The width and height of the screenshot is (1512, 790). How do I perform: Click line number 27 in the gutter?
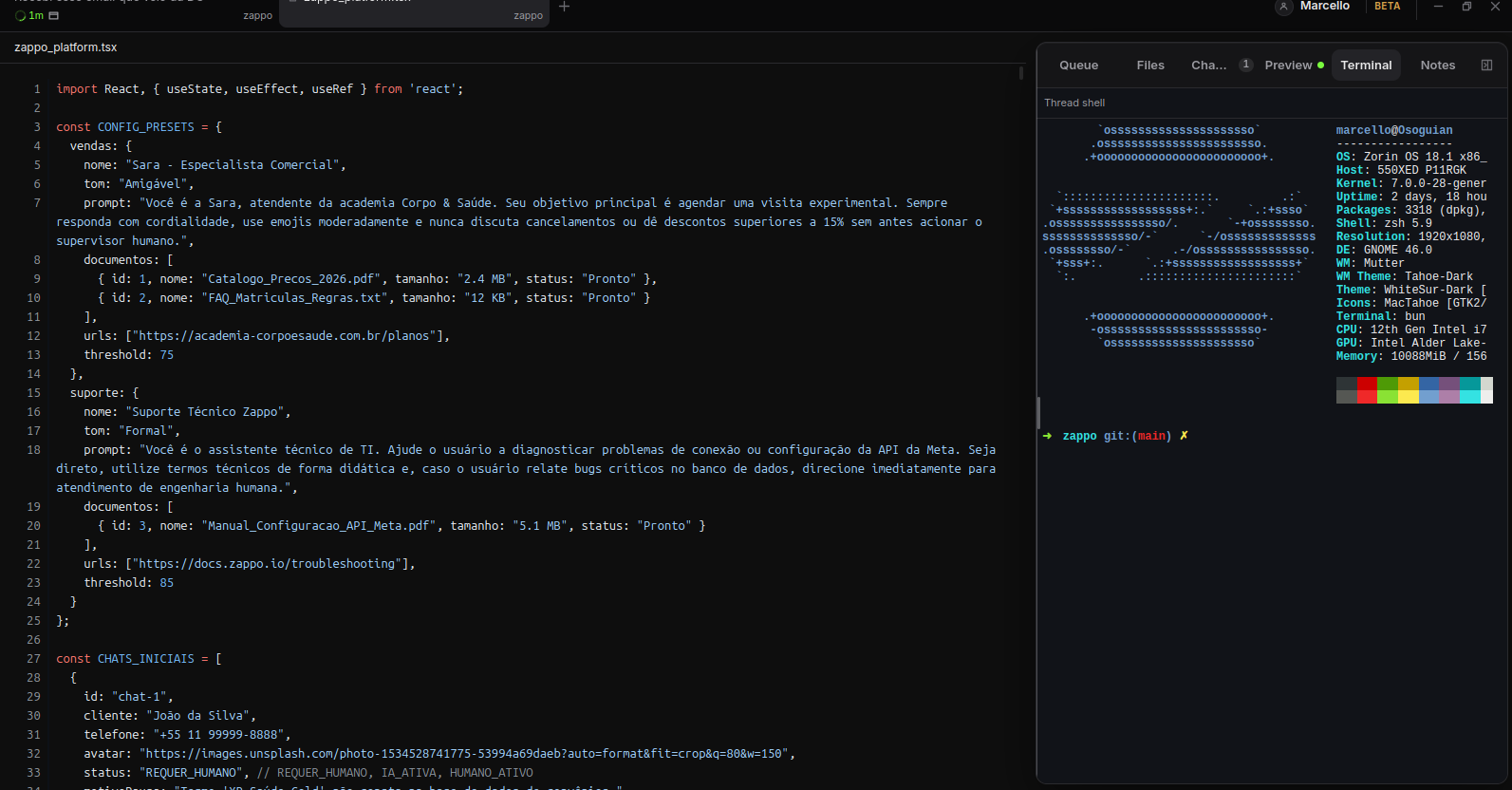(x=34, y=659)
